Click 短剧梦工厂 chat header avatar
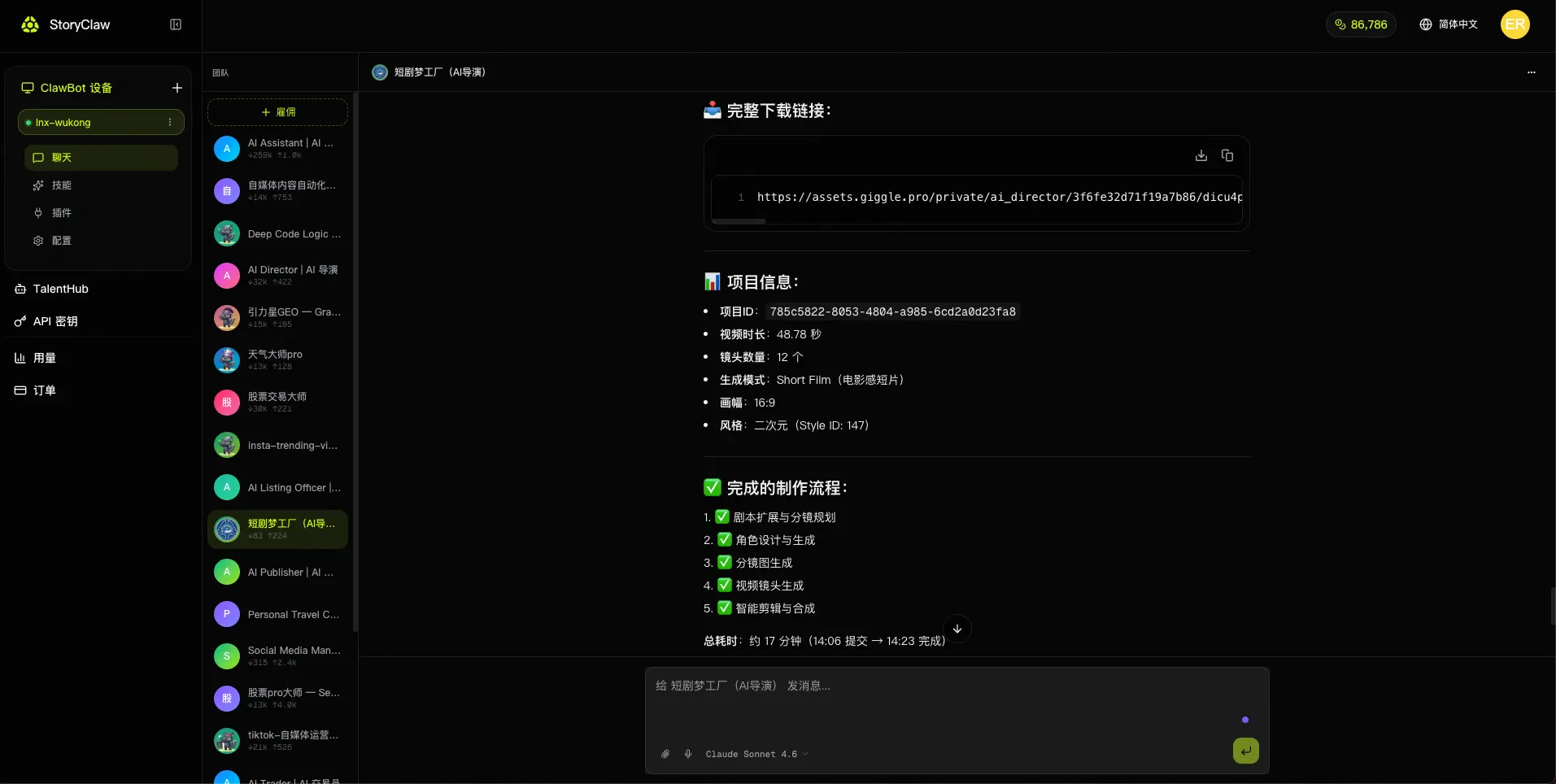The width and height of the screenshot is (1556, 784). coord(380,72)
